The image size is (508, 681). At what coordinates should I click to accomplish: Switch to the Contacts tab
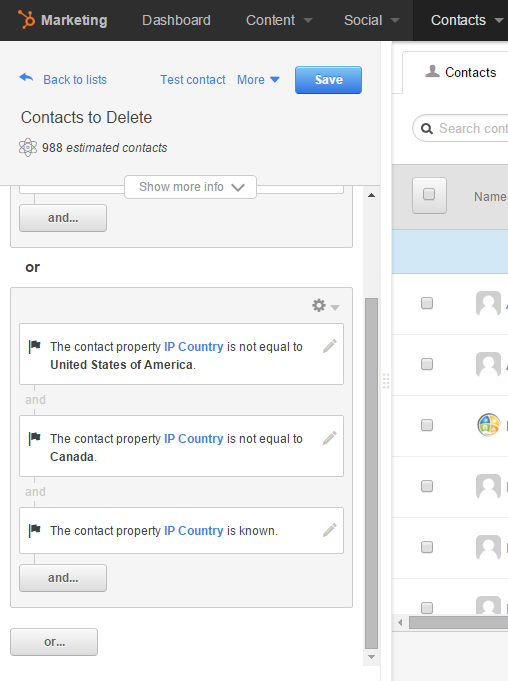pyautogui.click(x=461, y=72)
